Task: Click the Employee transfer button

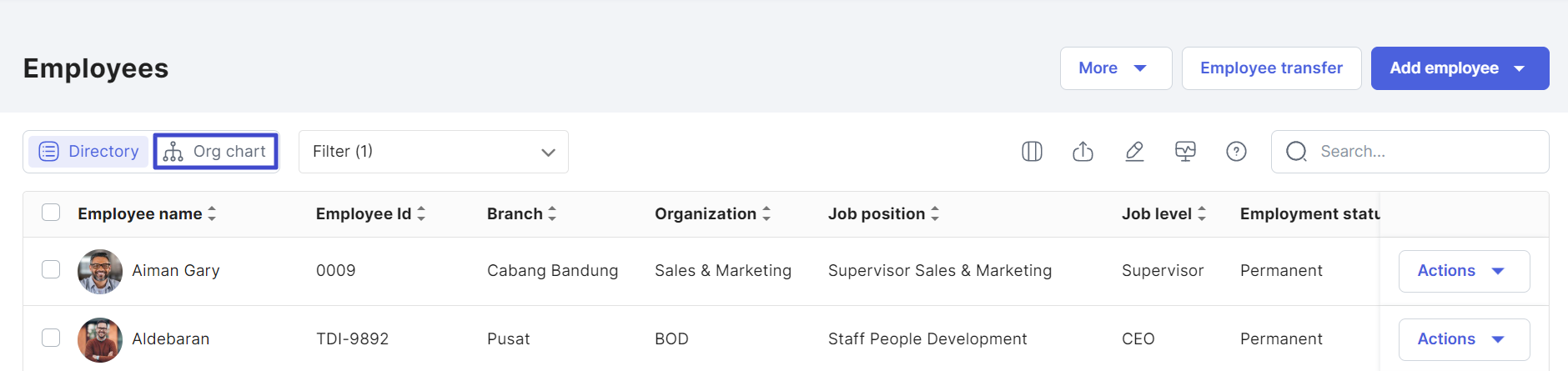Action: [1271, 68]
